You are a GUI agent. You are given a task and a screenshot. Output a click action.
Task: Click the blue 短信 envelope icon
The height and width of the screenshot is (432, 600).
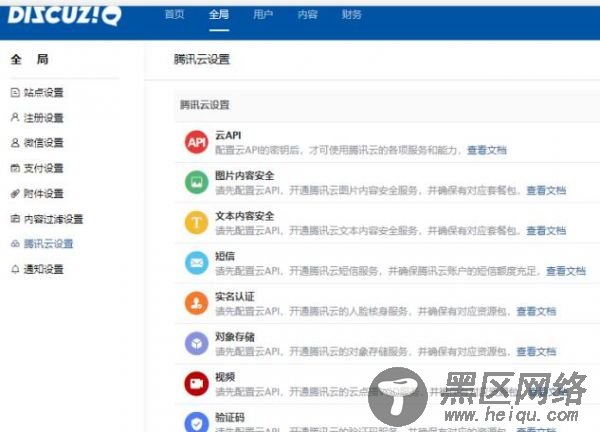pyautogui.click(x=197, y=263)
